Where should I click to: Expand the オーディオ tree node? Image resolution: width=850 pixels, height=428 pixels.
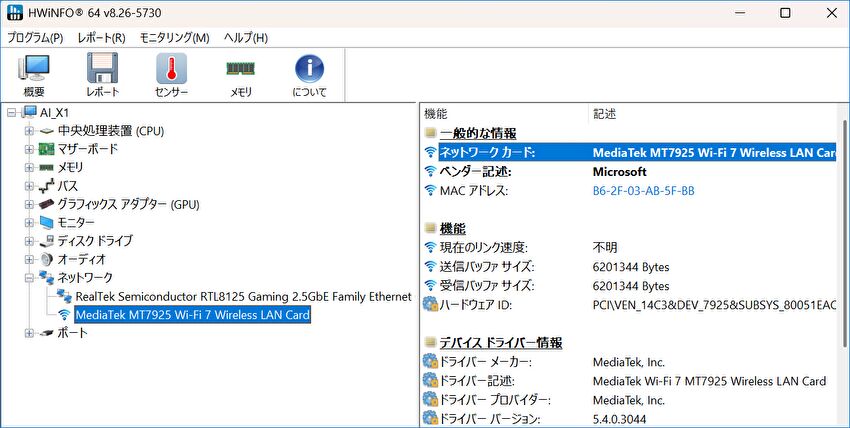coord(29,260)
